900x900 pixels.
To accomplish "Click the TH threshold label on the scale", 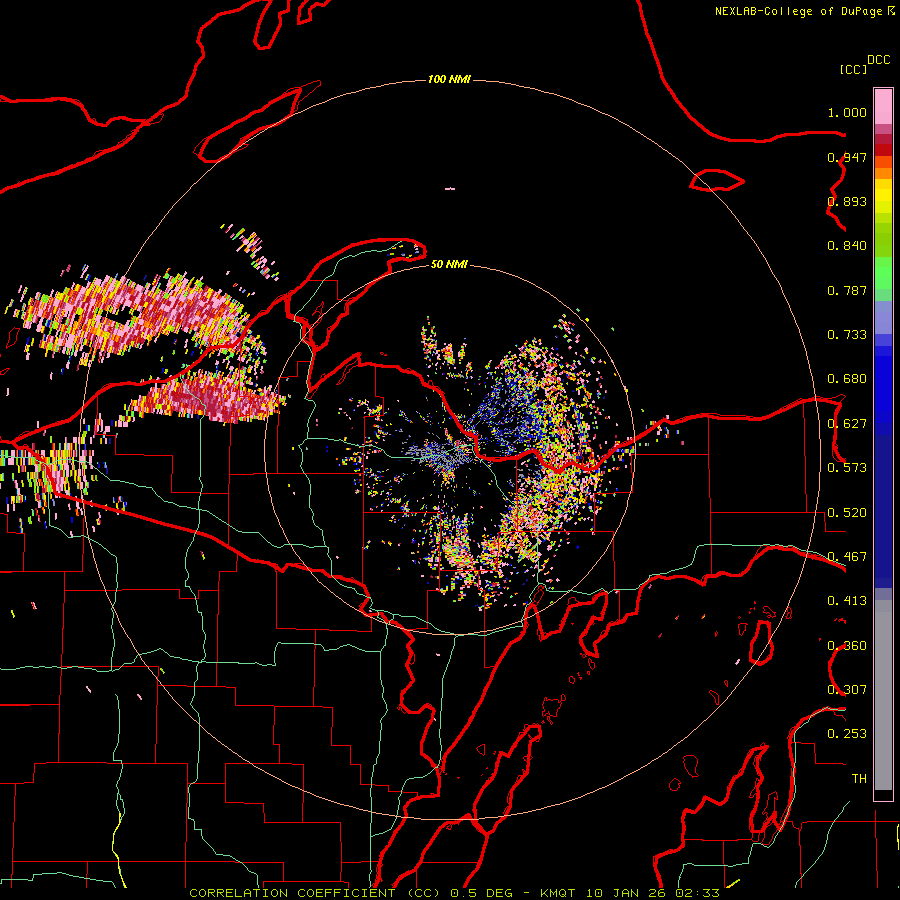I will (859, 779).
